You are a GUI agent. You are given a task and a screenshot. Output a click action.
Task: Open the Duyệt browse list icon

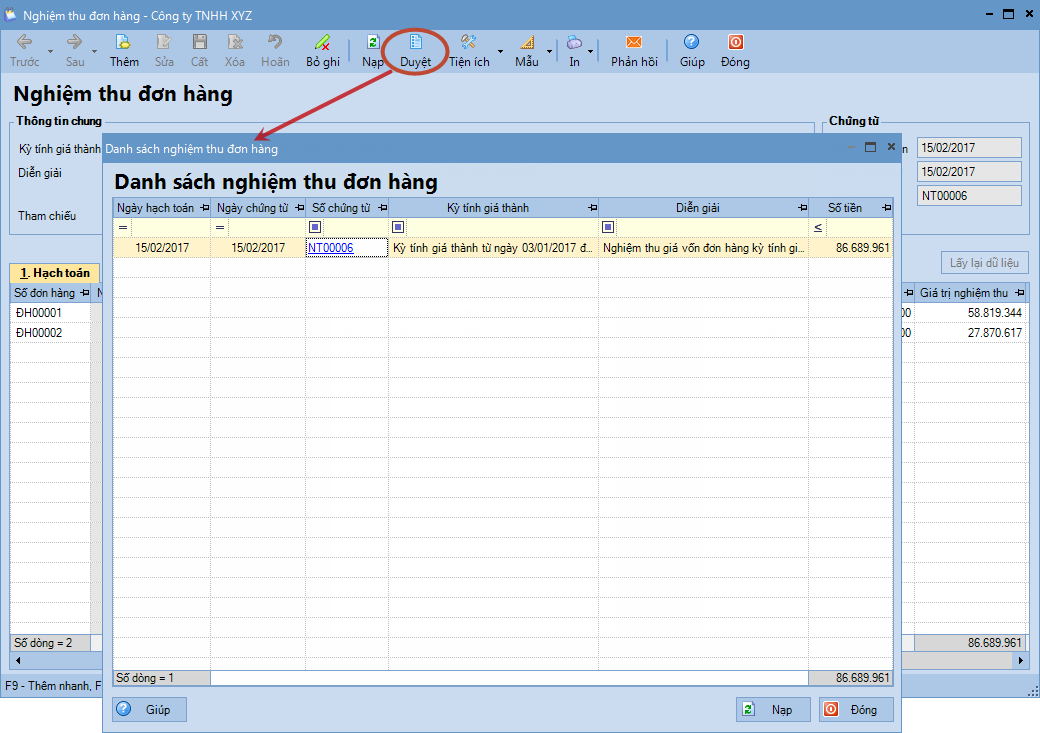coord(415,43)
